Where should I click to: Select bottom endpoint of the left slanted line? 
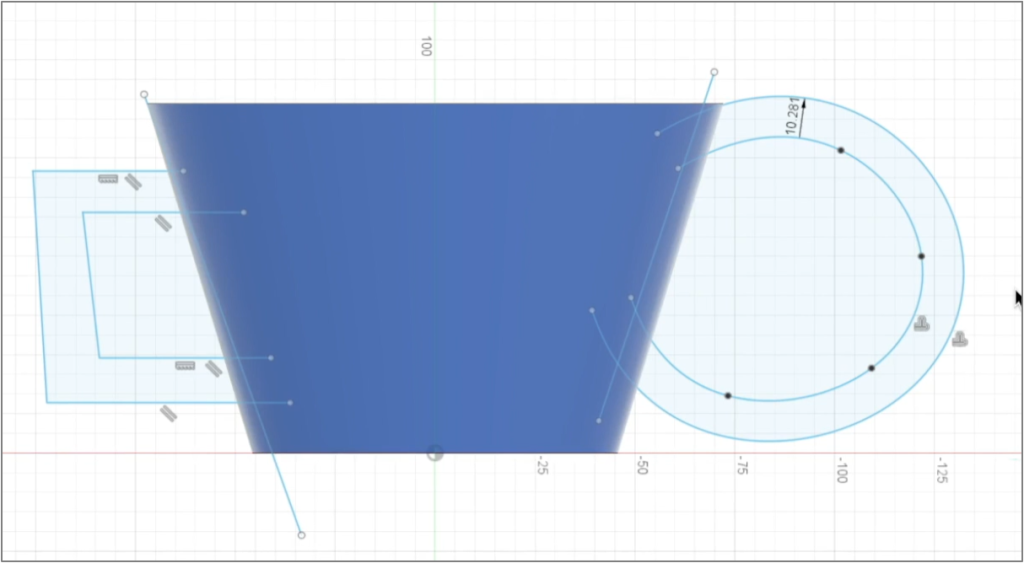301,535
